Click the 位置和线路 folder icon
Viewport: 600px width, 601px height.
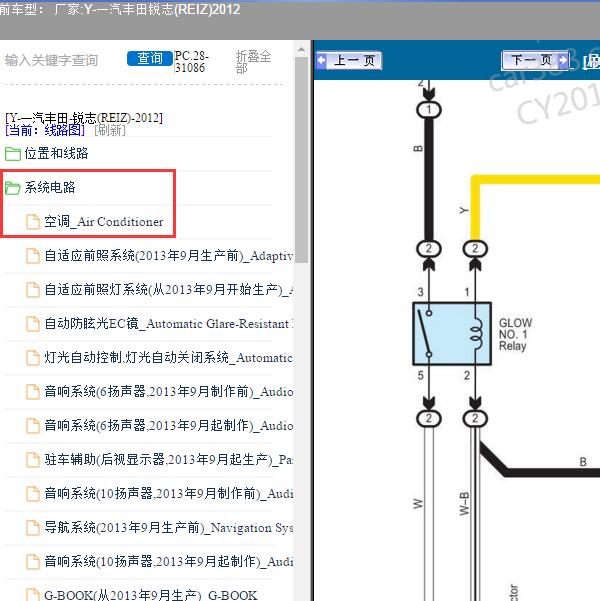(13, 154)
